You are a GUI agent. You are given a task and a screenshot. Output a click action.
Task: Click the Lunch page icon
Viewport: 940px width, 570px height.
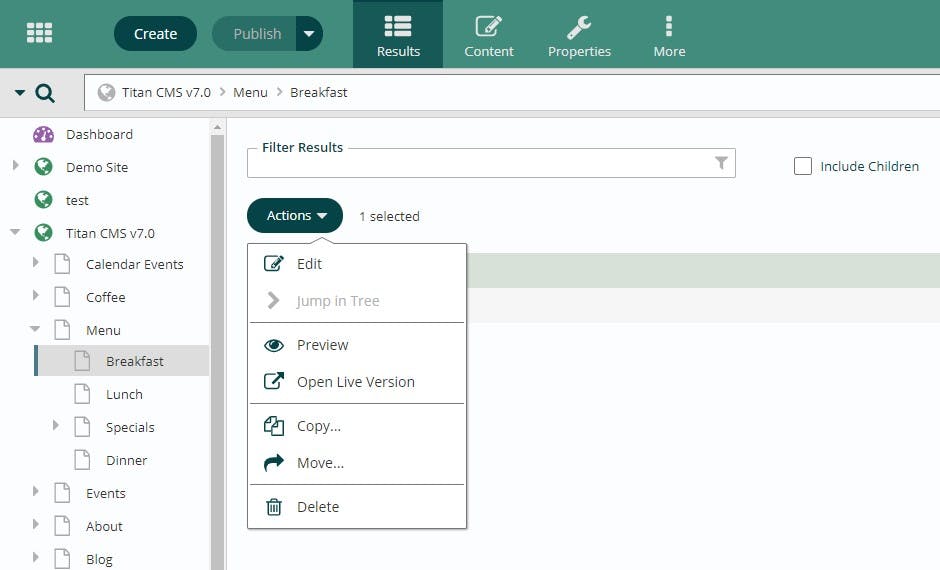point(82,394)
